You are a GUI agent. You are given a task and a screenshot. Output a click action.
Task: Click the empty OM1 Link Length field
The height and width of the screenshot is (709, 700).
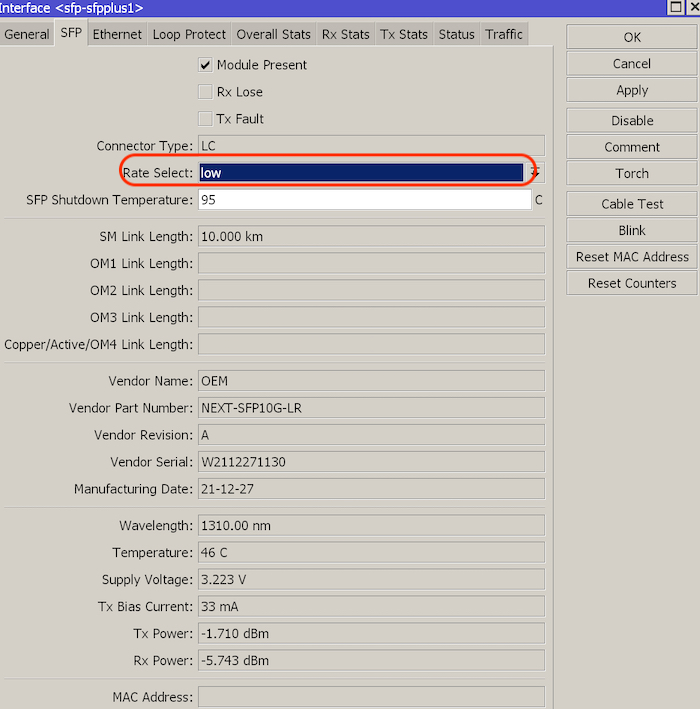pos(371,264)
